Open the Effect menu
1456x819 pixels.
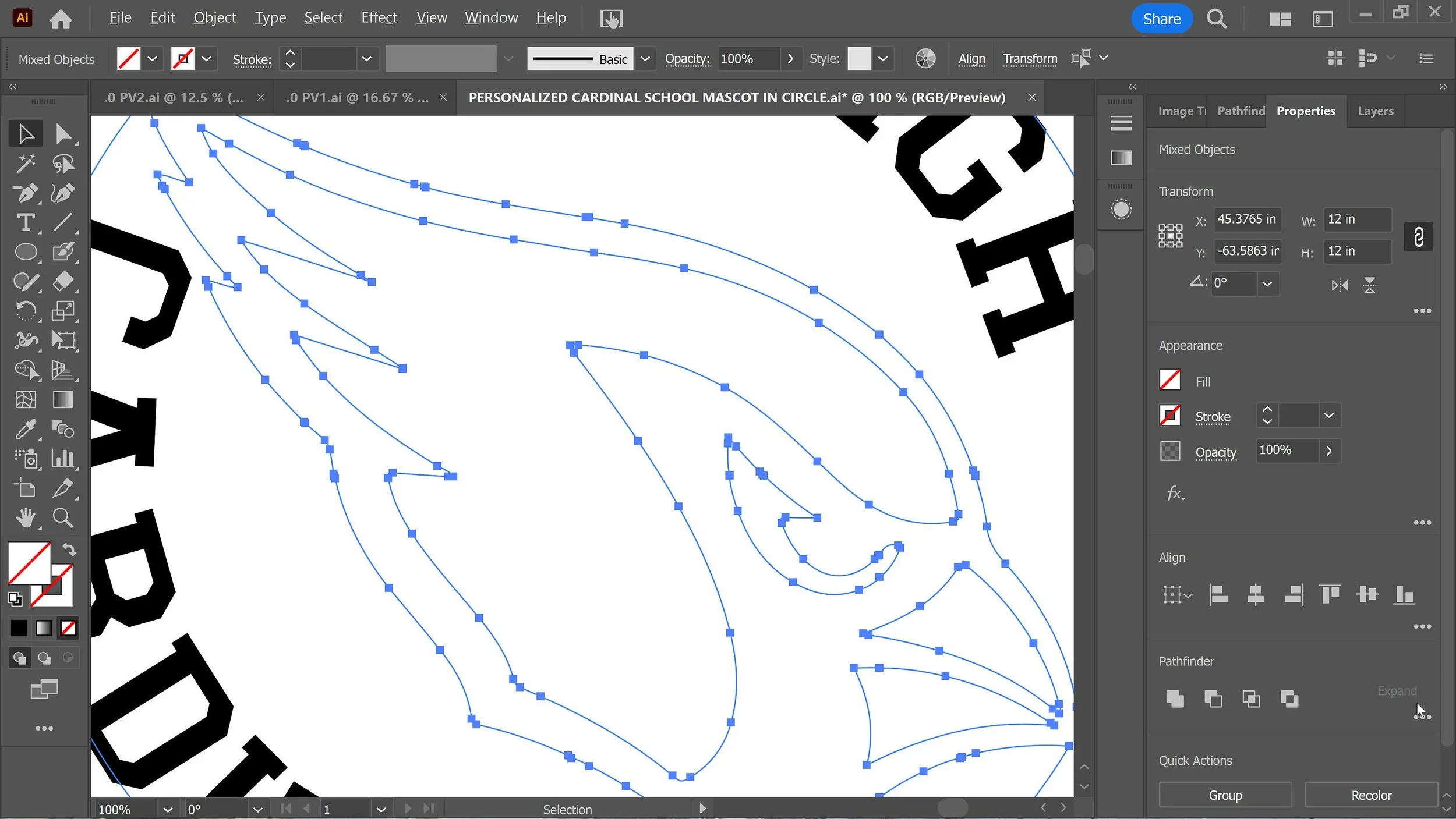379,18
